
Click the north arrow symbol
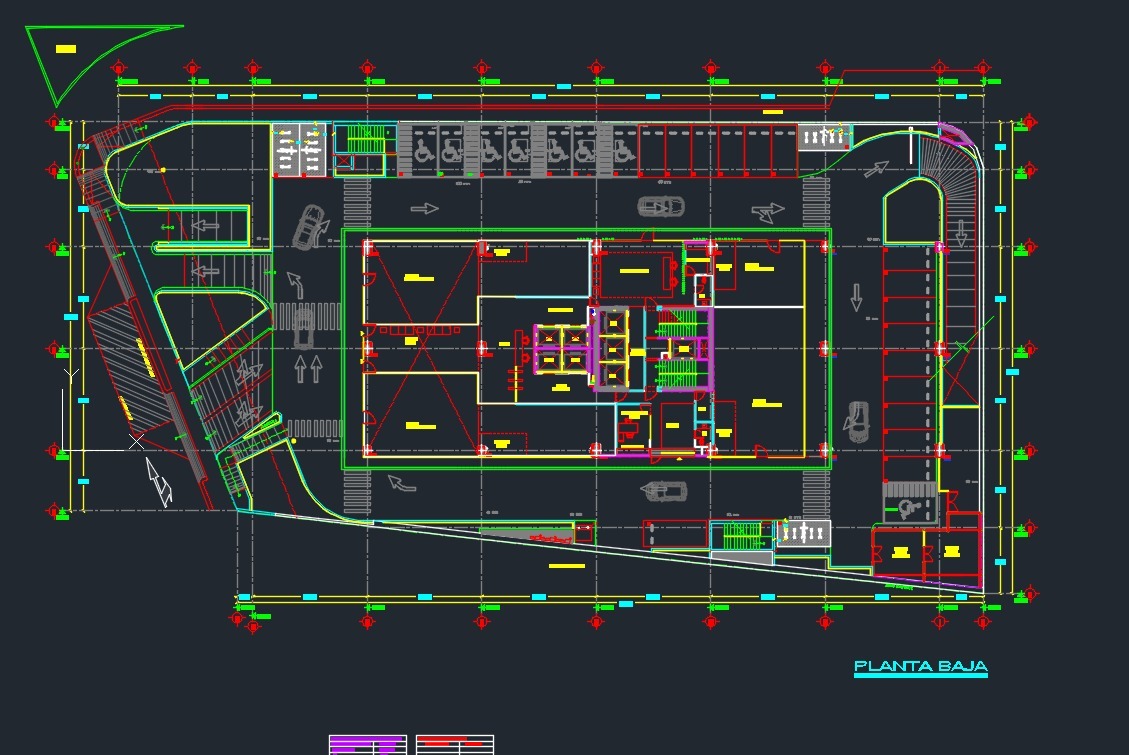coord(159,480)
